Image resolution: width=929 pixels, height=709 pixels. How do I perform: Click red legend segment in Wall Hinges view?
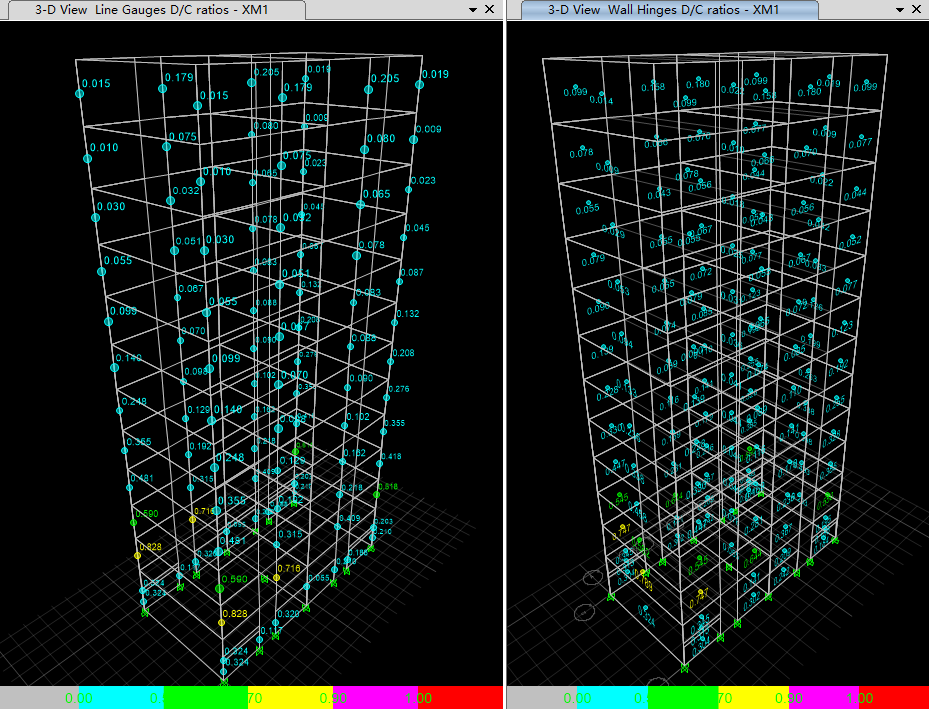pos(894,698)
